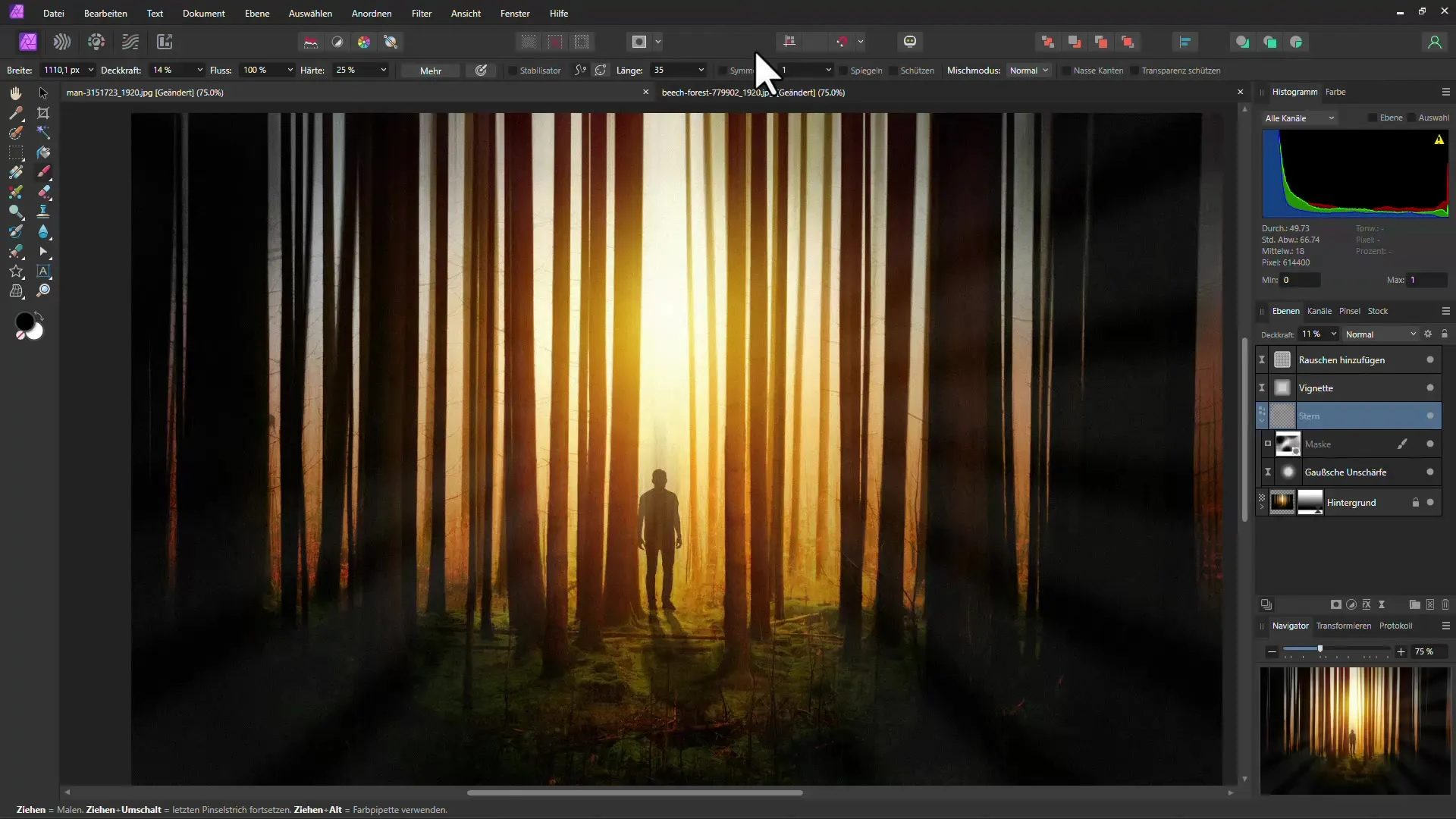The image size is (1456, 819).
Task: Open the Alle Kanäle channel dropdown
Action: point(1300,118)
